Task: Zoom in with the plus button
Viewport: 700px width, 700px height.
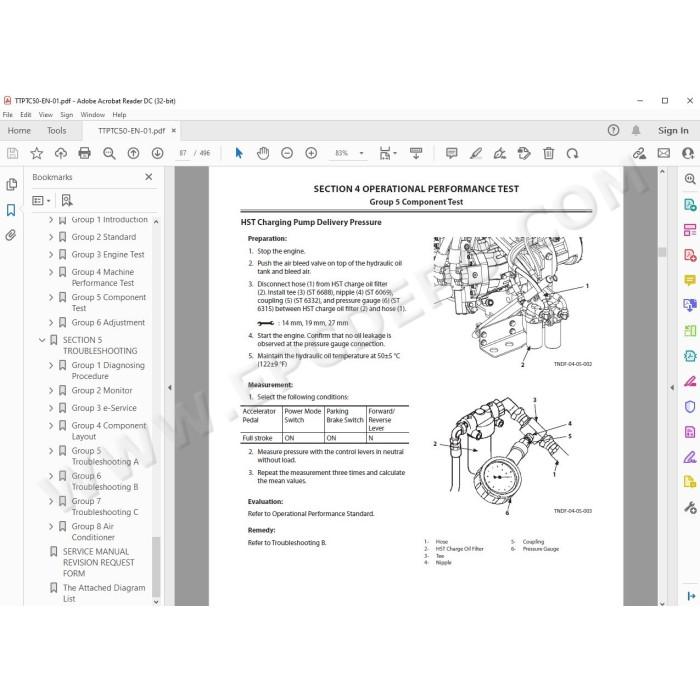Action: point(311,154)
